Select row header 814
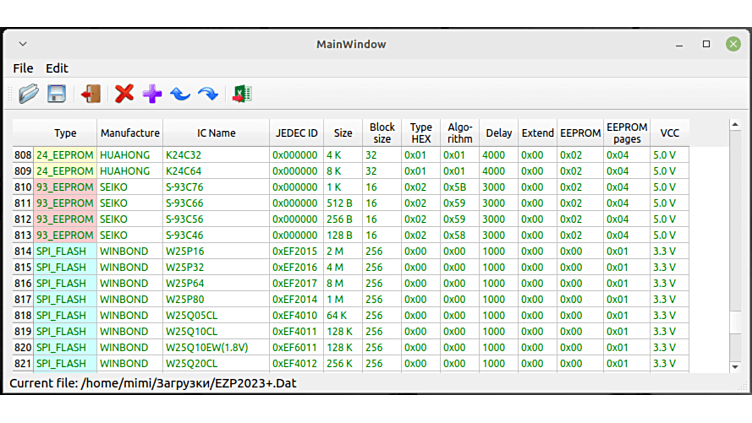The width and height of the screenshot is (752, 423). 22,251
